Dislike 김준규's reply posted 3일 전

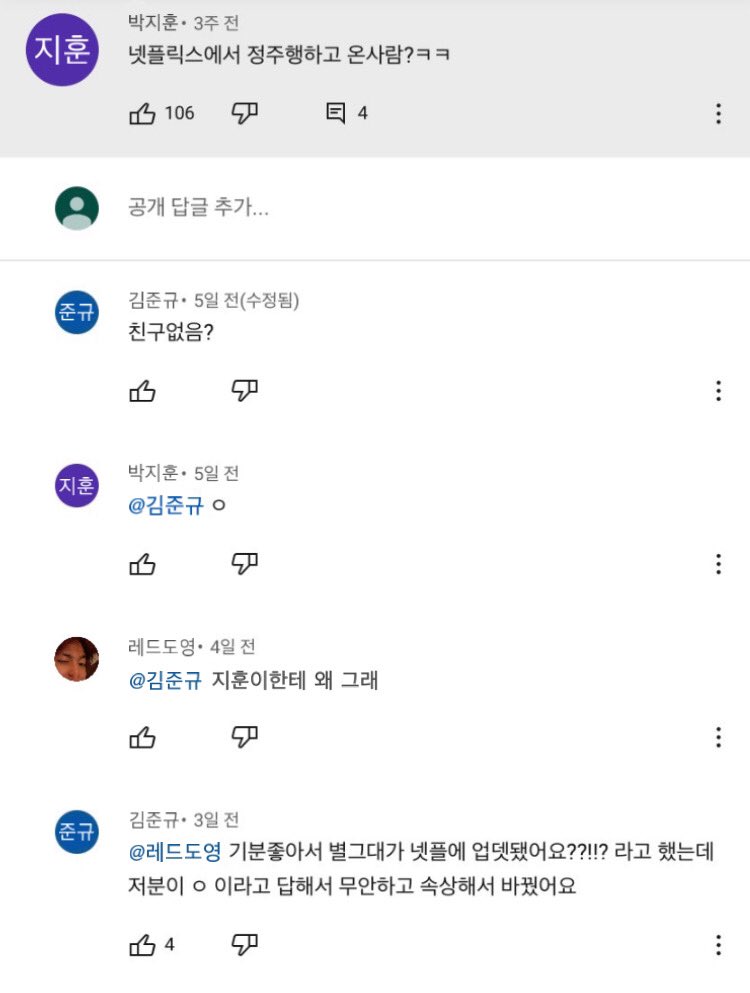tap(245, 944)
